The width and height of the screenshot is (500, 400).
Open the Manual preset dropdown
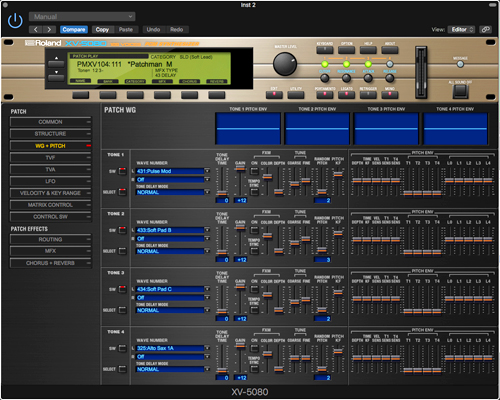click(x=82, y=17)
